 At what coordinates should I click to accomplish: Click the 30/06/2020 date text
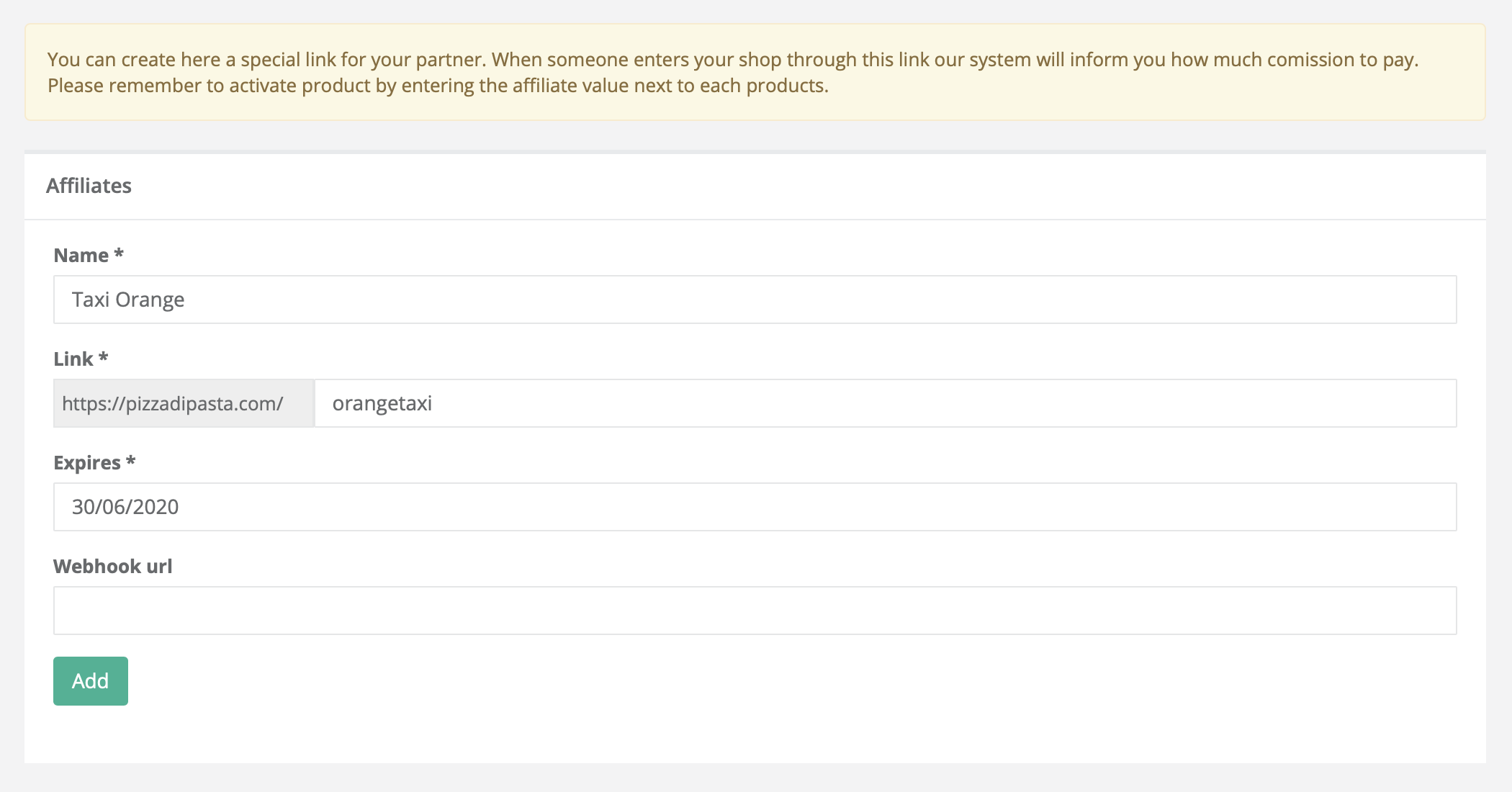point(125,507)
